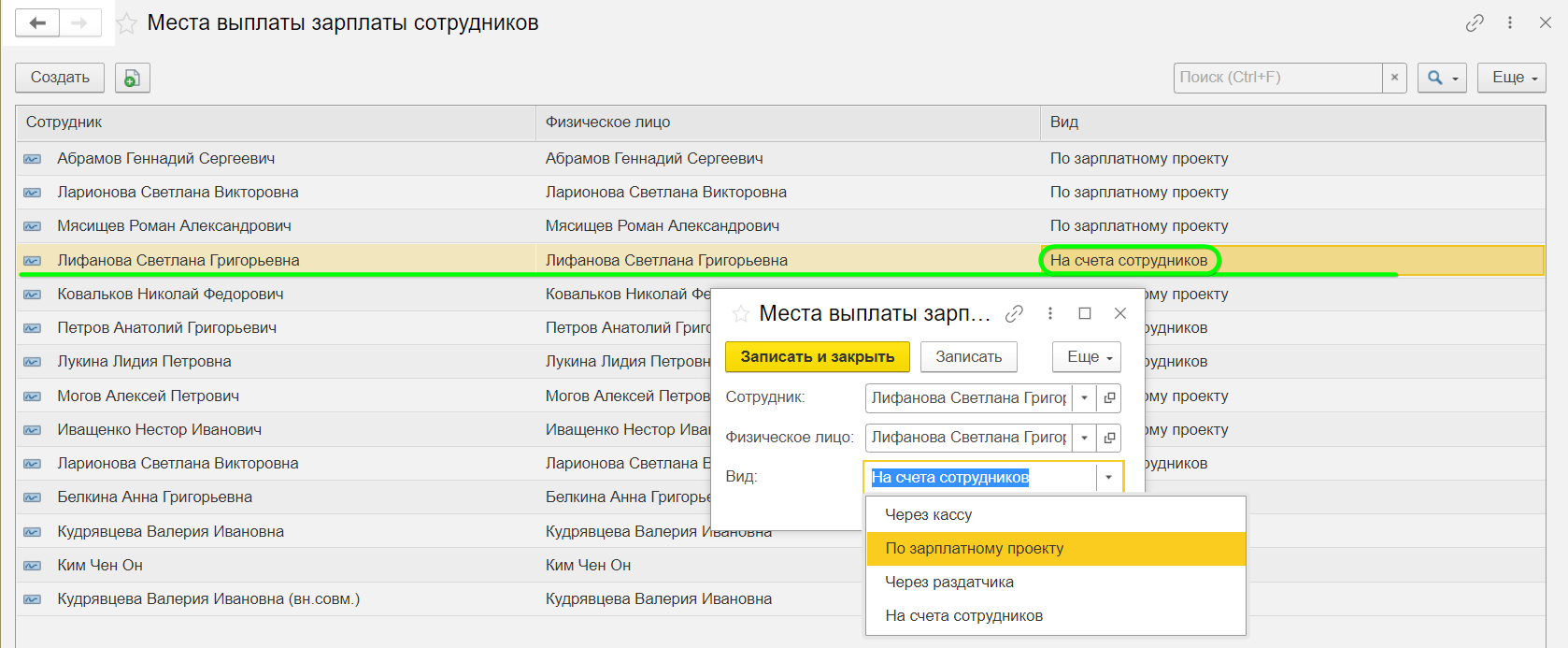Go forward with the right arrow button
Screen dimensions: 1568x648
80,23
